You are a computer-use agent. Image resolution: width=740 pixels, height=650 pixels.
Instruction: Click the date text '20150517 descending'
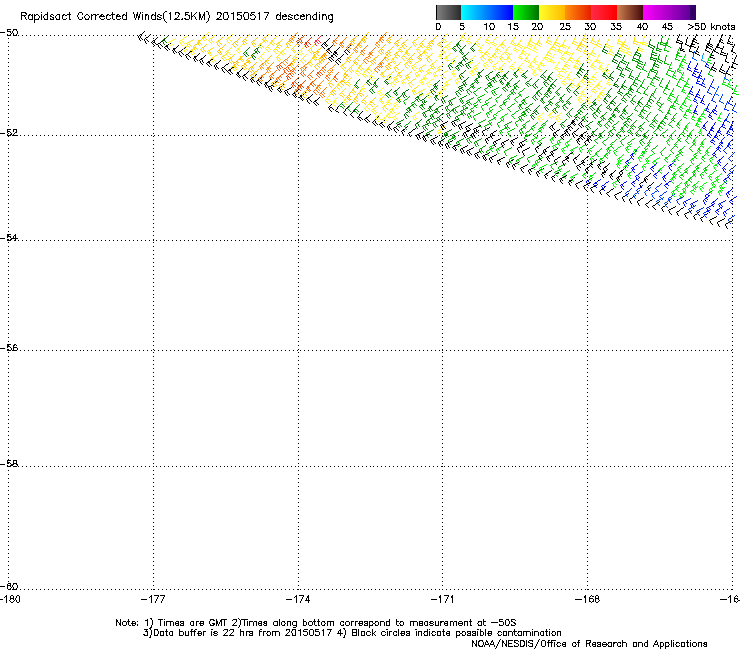275,17
